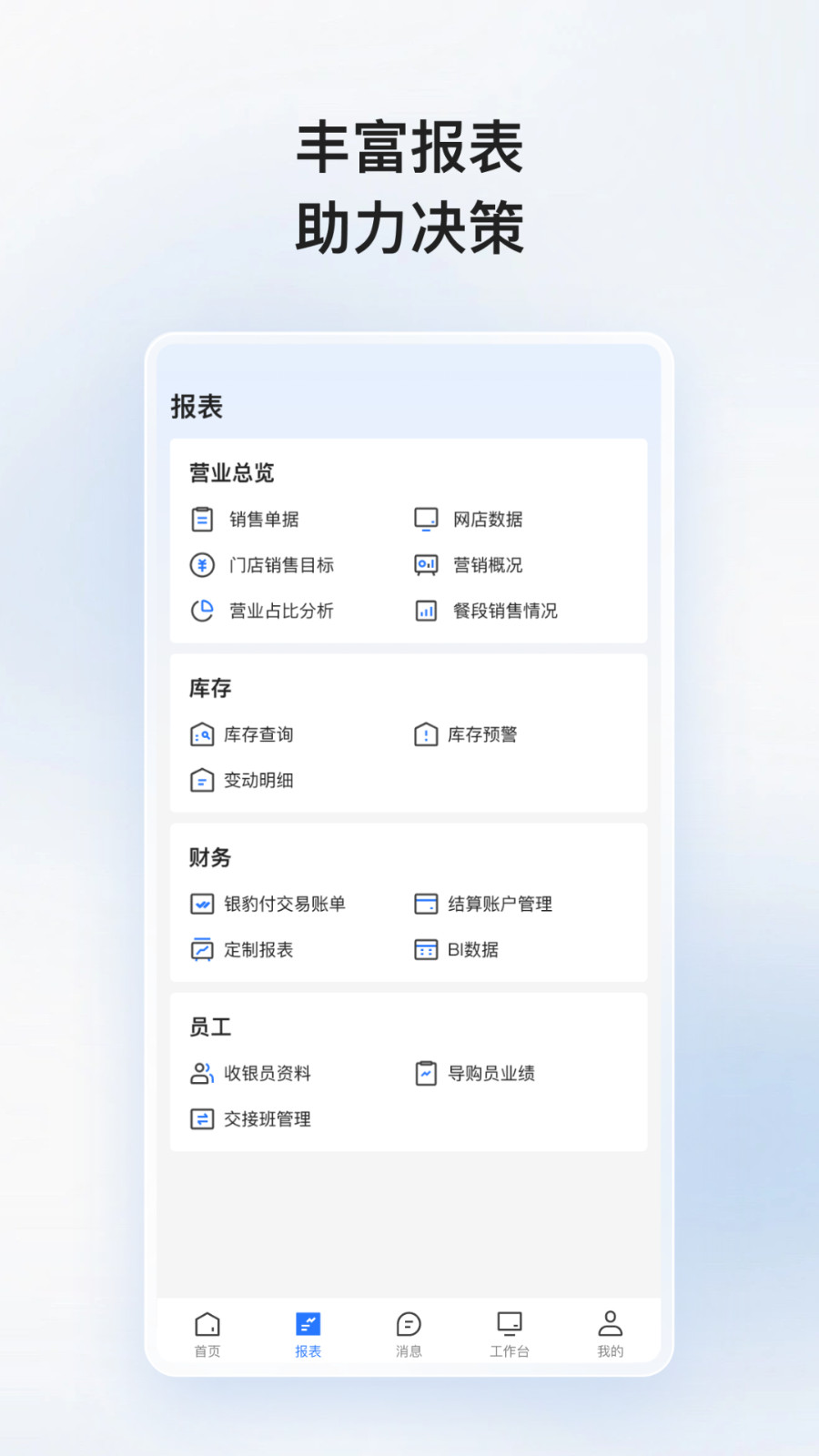
Task: Open the 营业占比分析 pie chart icon
Action: click(x=202, y=611)
